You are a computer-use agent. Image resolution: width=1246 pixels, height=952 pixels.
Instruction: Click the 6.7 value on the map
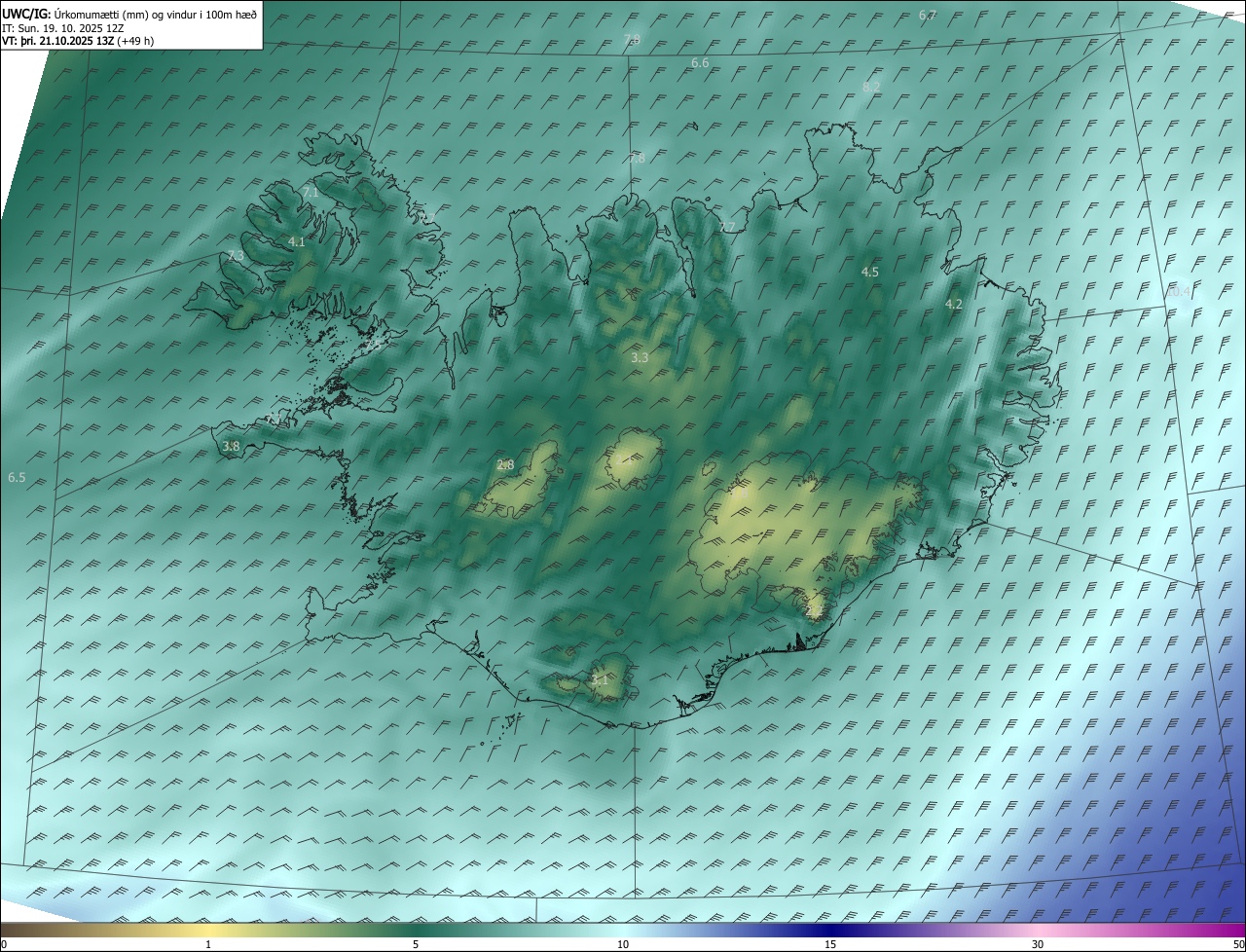pos(928,16)
